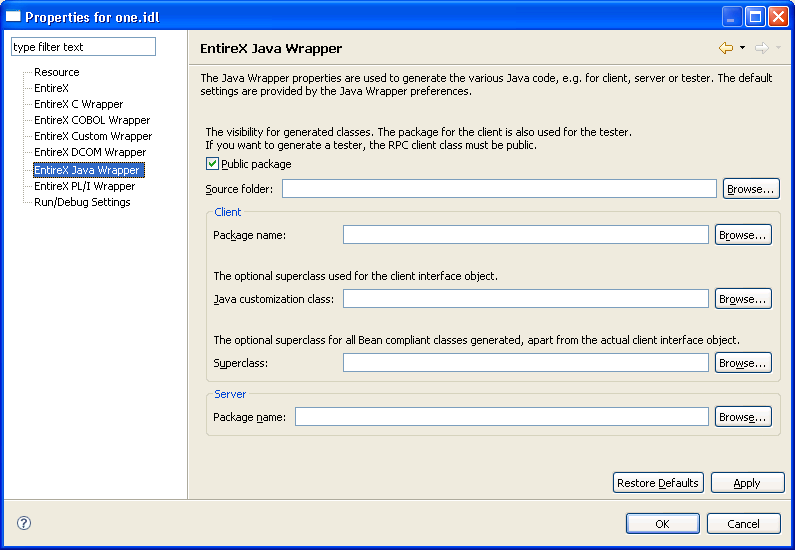Open the help question mark icon

(x=24, y=523)
